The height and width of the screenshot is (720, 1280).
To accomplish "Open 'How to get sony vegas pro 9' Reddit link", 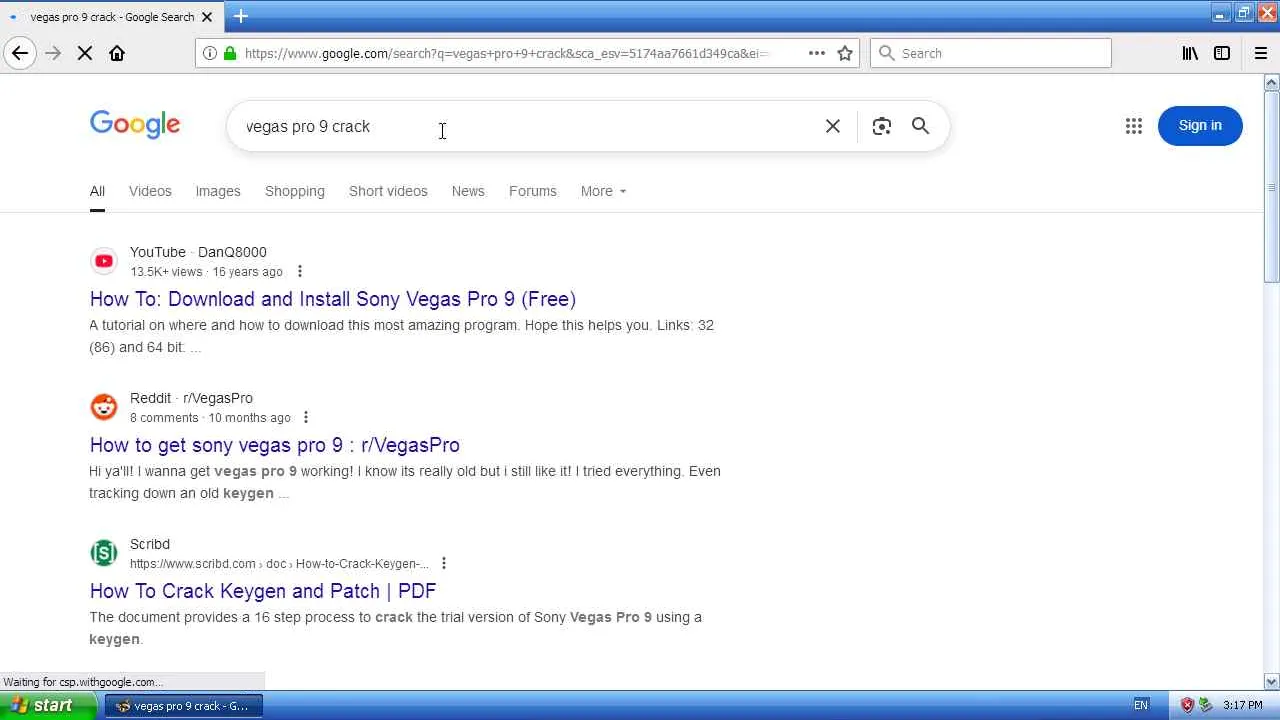I will (275, 445).
